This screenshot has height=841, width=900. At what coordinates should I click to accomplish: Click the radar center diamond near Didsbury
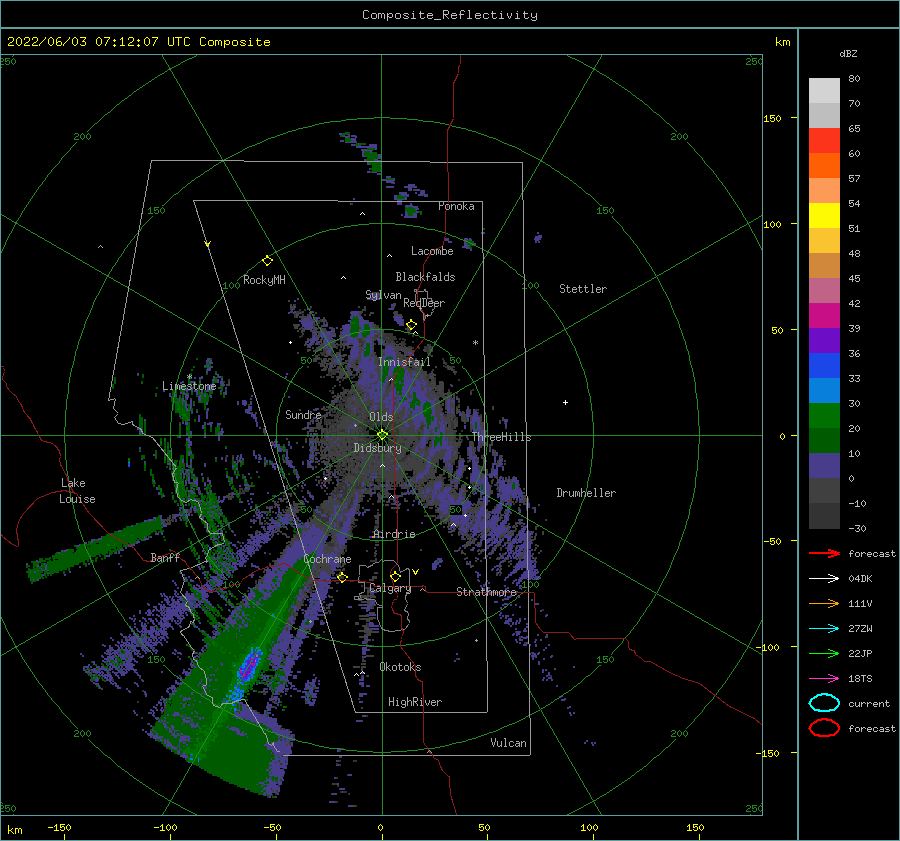382,435
